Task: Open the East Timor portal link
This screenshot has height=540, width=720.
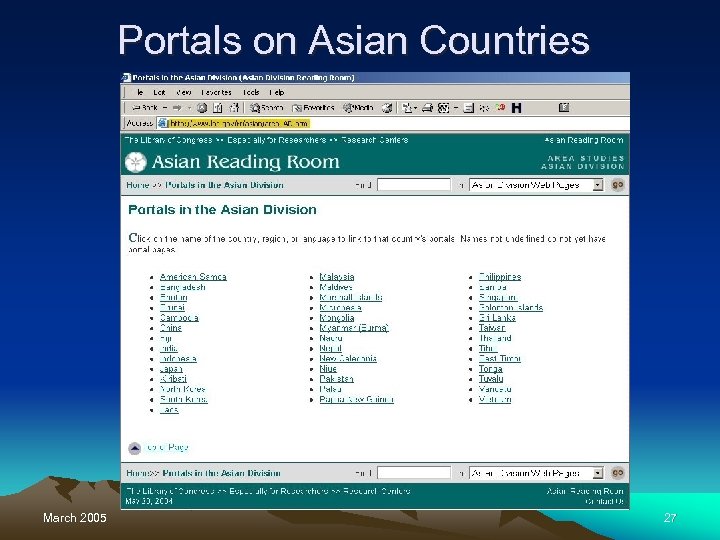Action: (500, 359)
